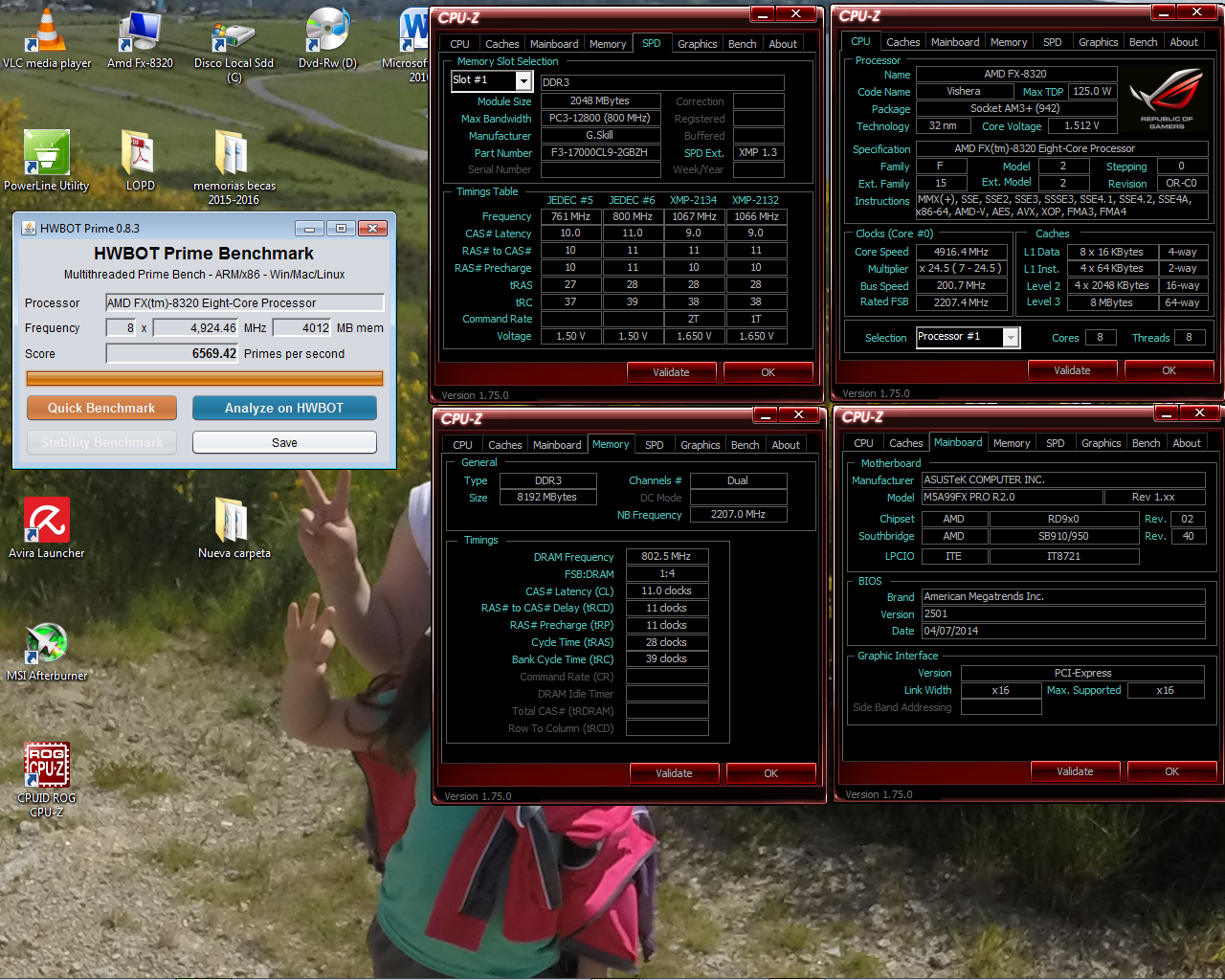The width and height of the screenshot is (1225, 980).
Task: Click the Processor name field in HWBOT
Action: click(245, 302)
